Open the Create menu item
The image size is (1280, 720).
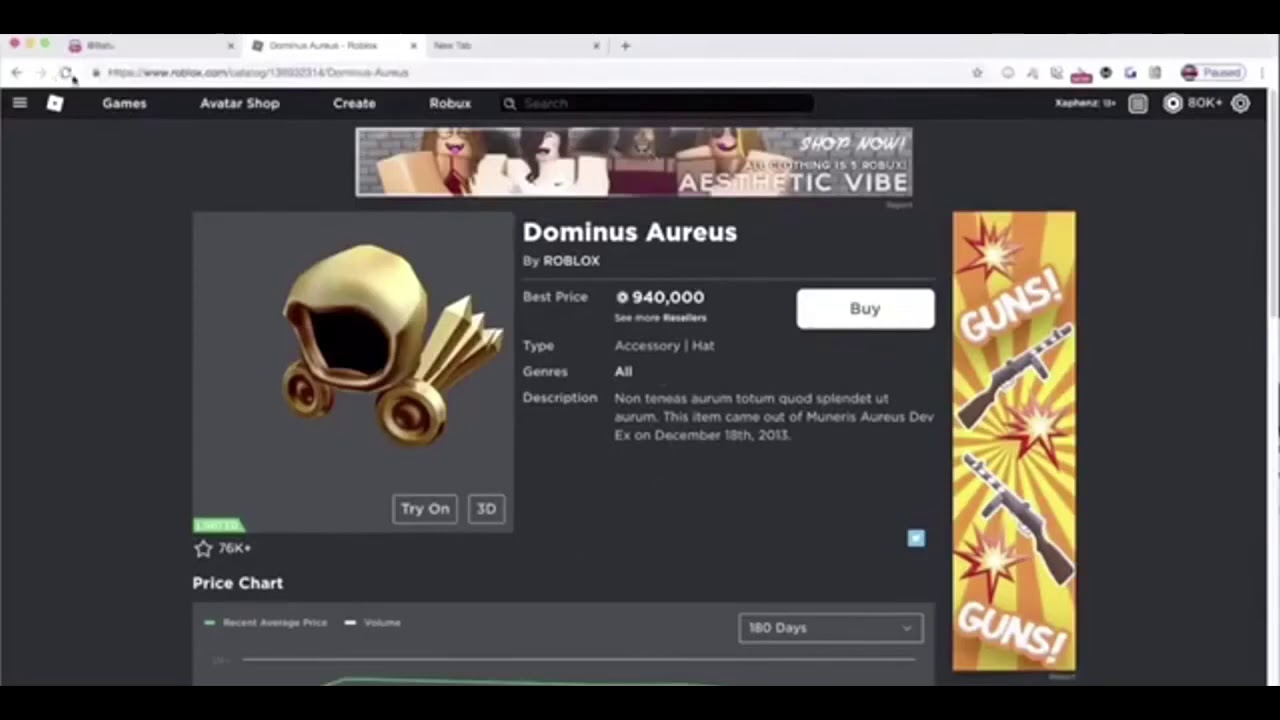354,103
